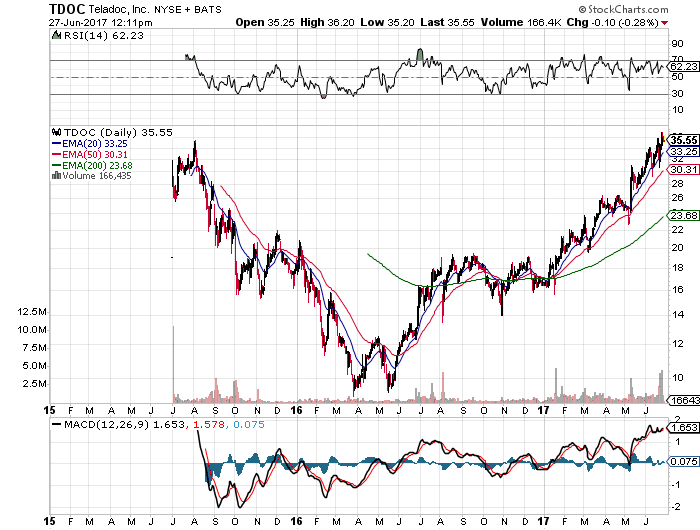Click the red EMA(50) line swatch
This screenshot has height=530, width=700.
point(57,154)
